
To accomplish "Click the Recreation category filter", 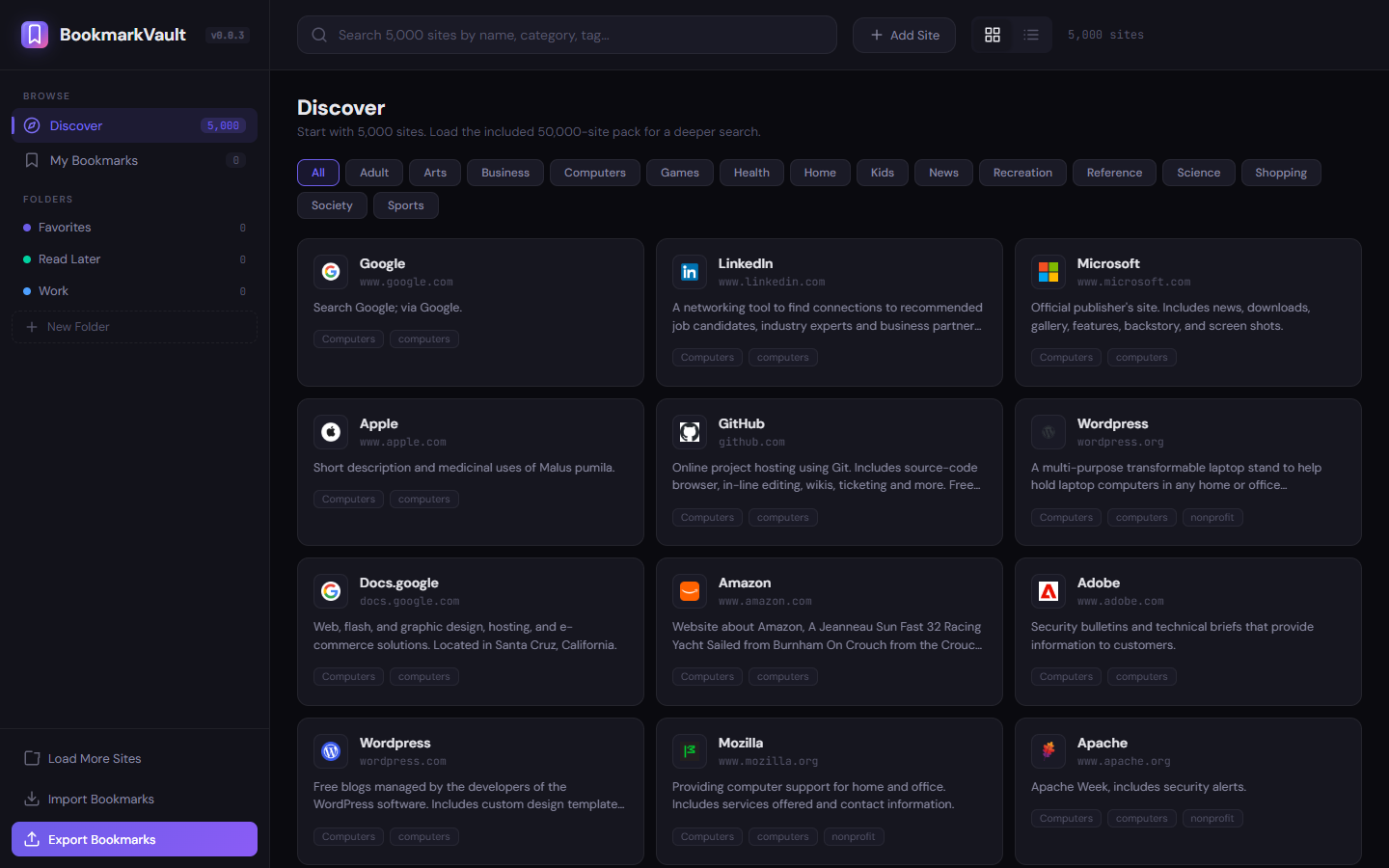I will click(x=1022, y=173).
